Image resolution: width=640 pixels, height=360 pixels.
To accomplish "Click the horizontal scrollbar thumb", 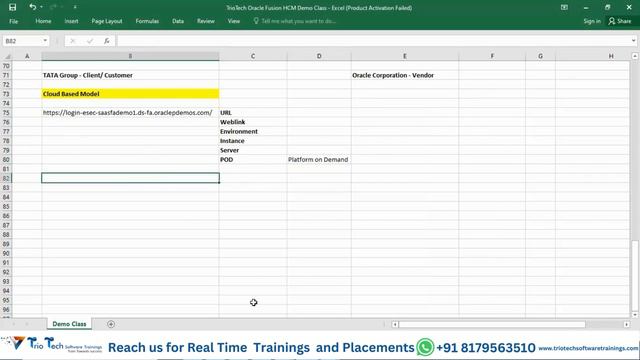I will point(492,324).
